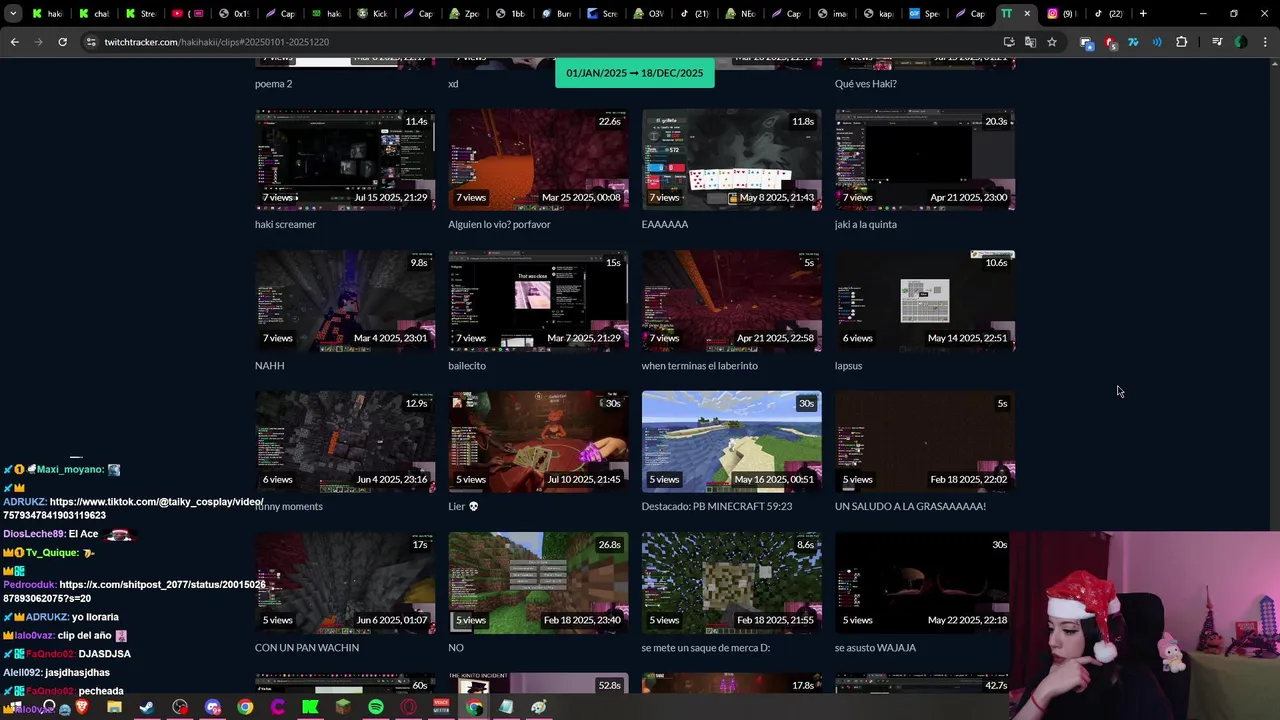The height and width of the screenshot is (720, 1280).
Task: Open the x.com link posted by Pedrooduk
Action: point(134,591)
